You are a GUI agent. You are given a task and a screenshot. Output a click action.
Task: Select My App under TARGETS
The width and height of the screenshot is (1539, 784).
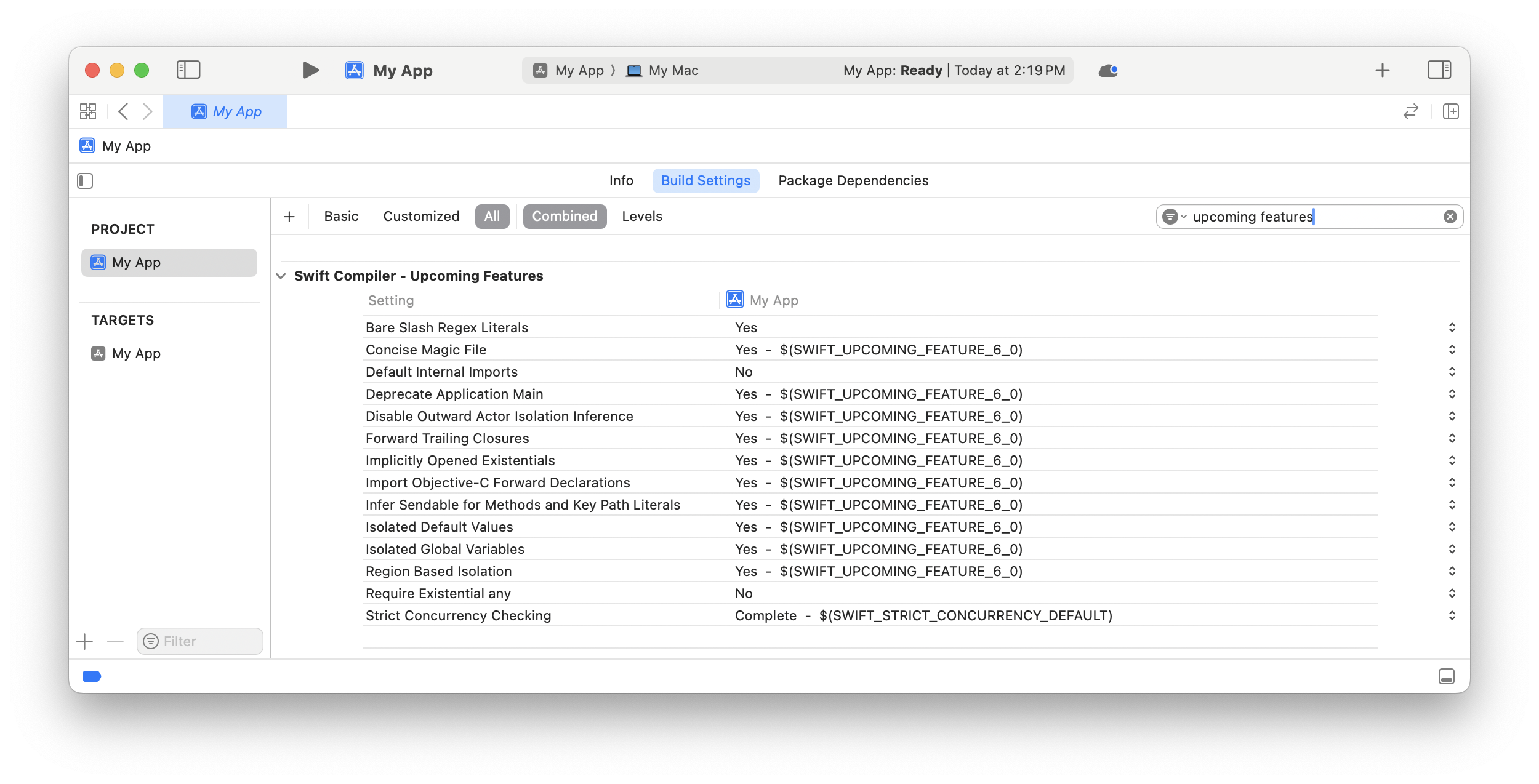point(136,353)
